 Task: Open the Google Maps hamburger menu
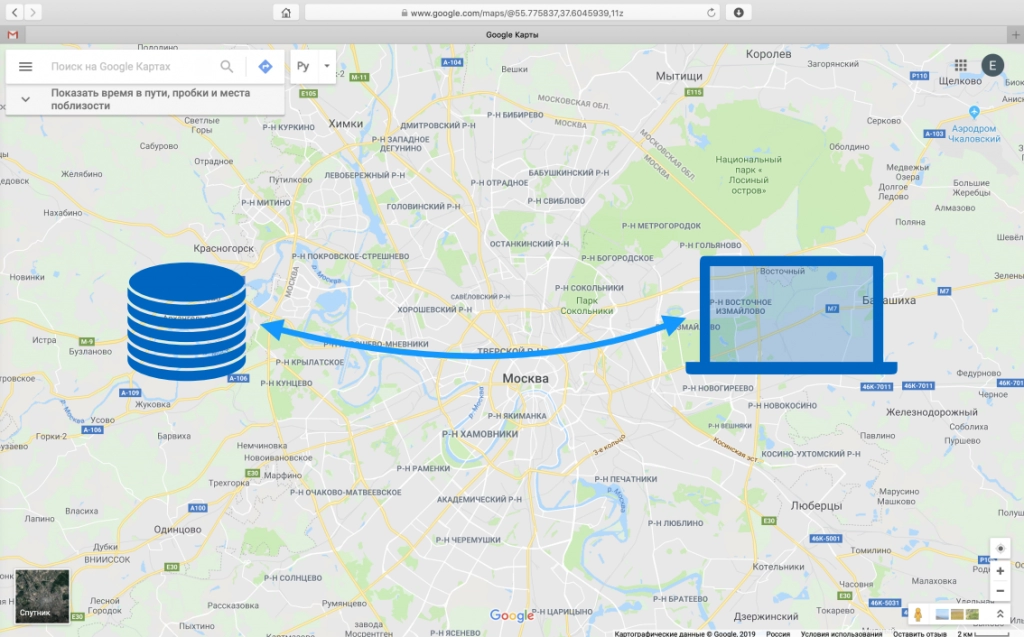(25, 67)
